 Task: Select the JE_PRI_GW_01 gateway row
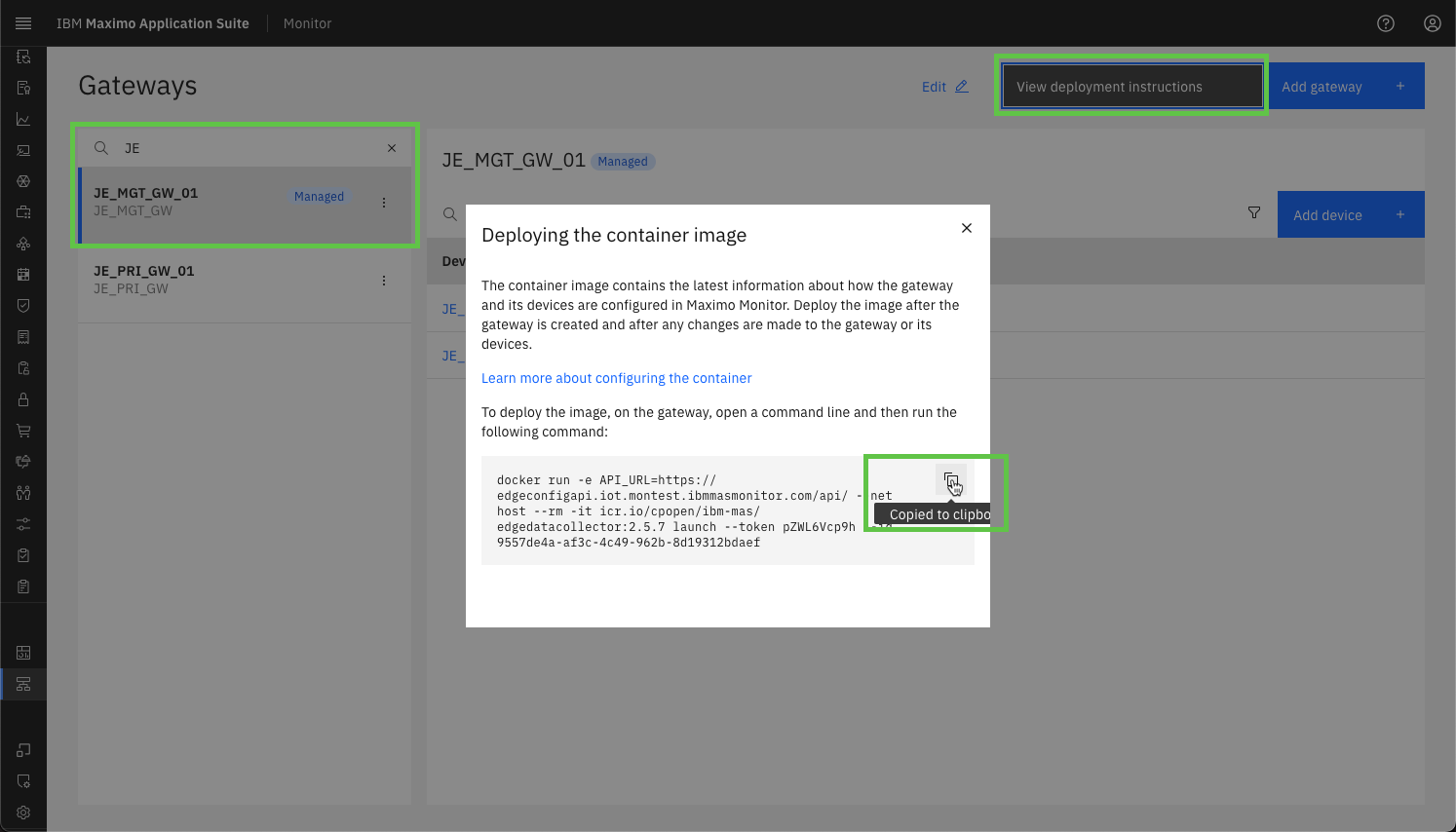[245, 284]
